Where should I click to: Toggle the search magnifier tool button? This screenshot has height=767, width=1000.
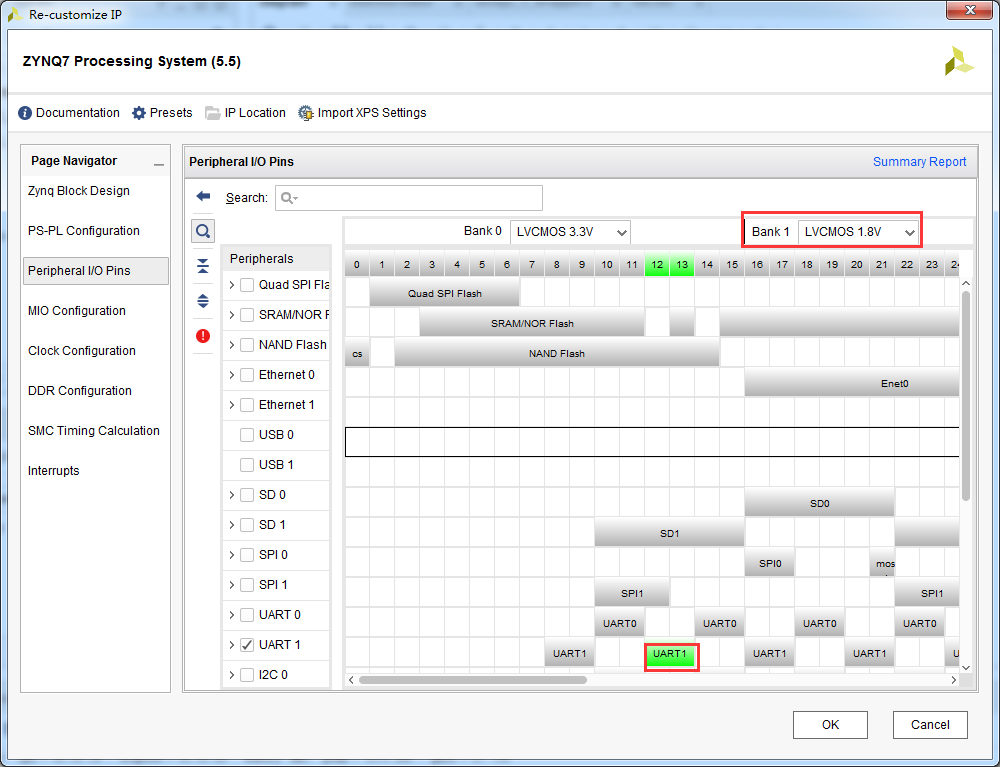pos(203,231)
